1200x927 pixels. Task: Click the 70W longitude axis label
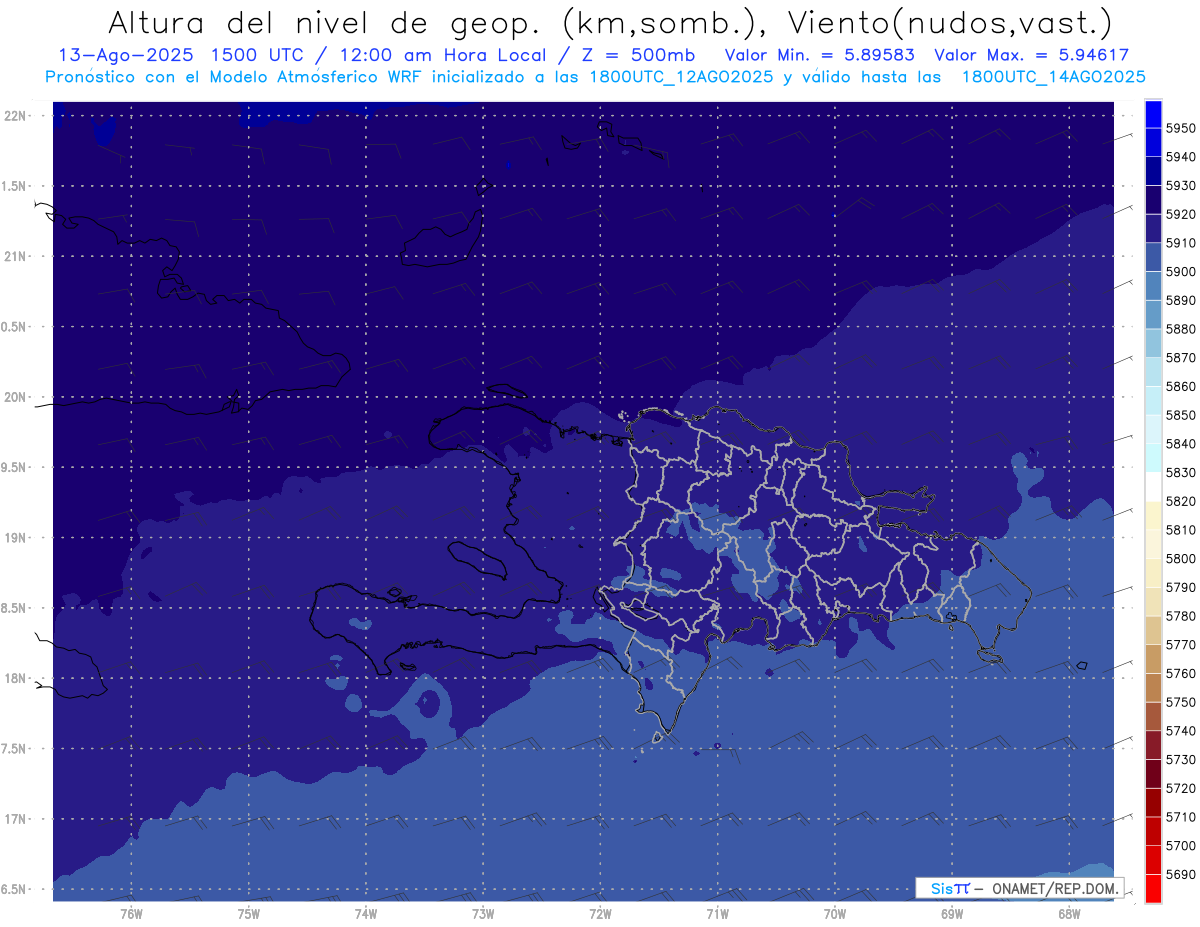(x=835, y=913)
